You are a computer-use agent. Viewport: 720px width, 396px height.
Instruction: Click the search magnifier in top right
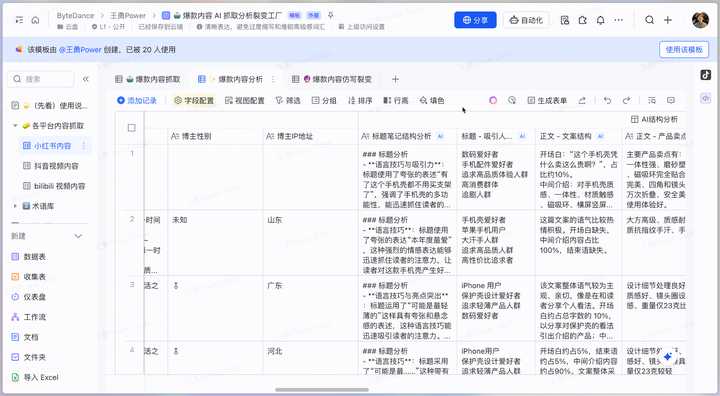point(649,20)
